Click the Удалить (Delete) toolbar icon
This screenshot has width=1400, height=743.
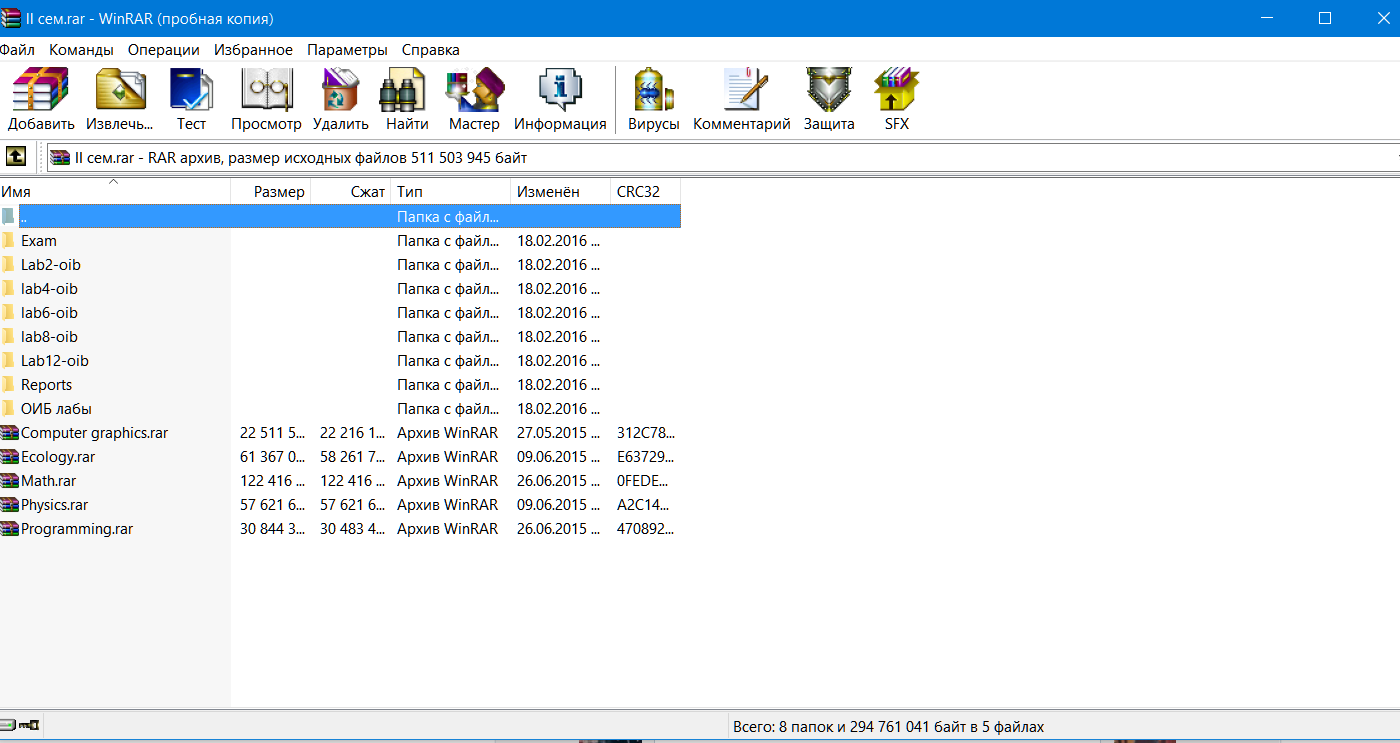tap(340, 90)
